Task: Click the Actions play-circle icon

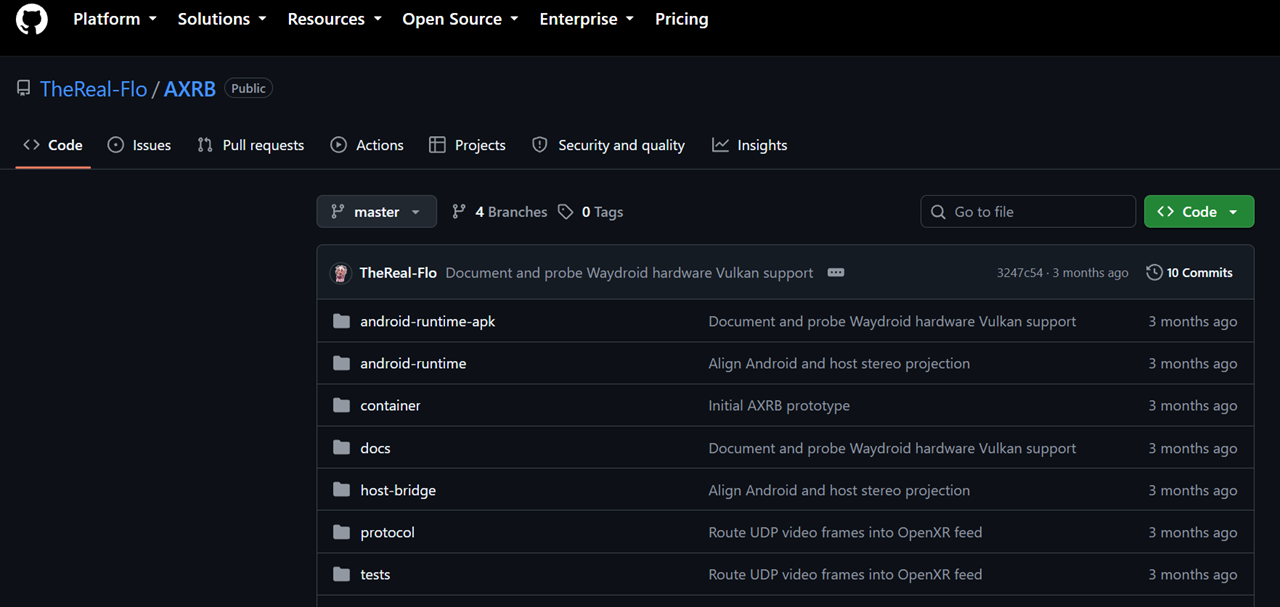Action: (339, 145)
